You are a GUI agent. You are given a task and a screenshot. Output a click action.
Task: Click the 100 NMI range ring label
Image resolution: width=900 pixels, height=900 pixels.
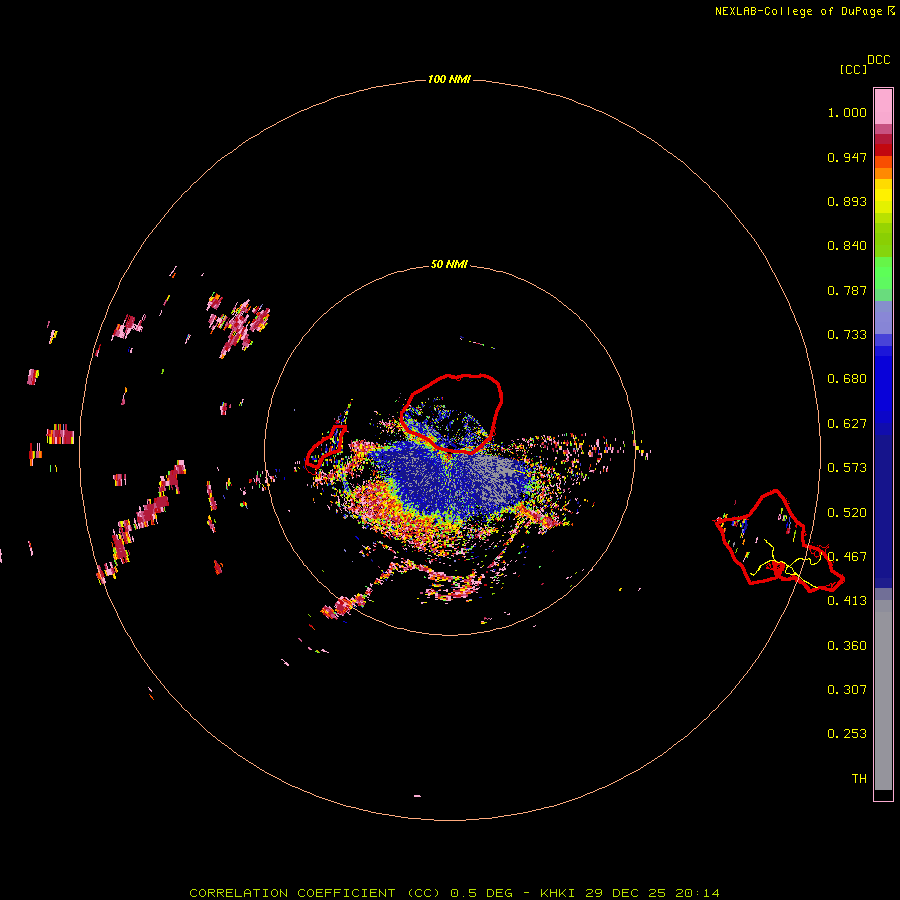449,79
